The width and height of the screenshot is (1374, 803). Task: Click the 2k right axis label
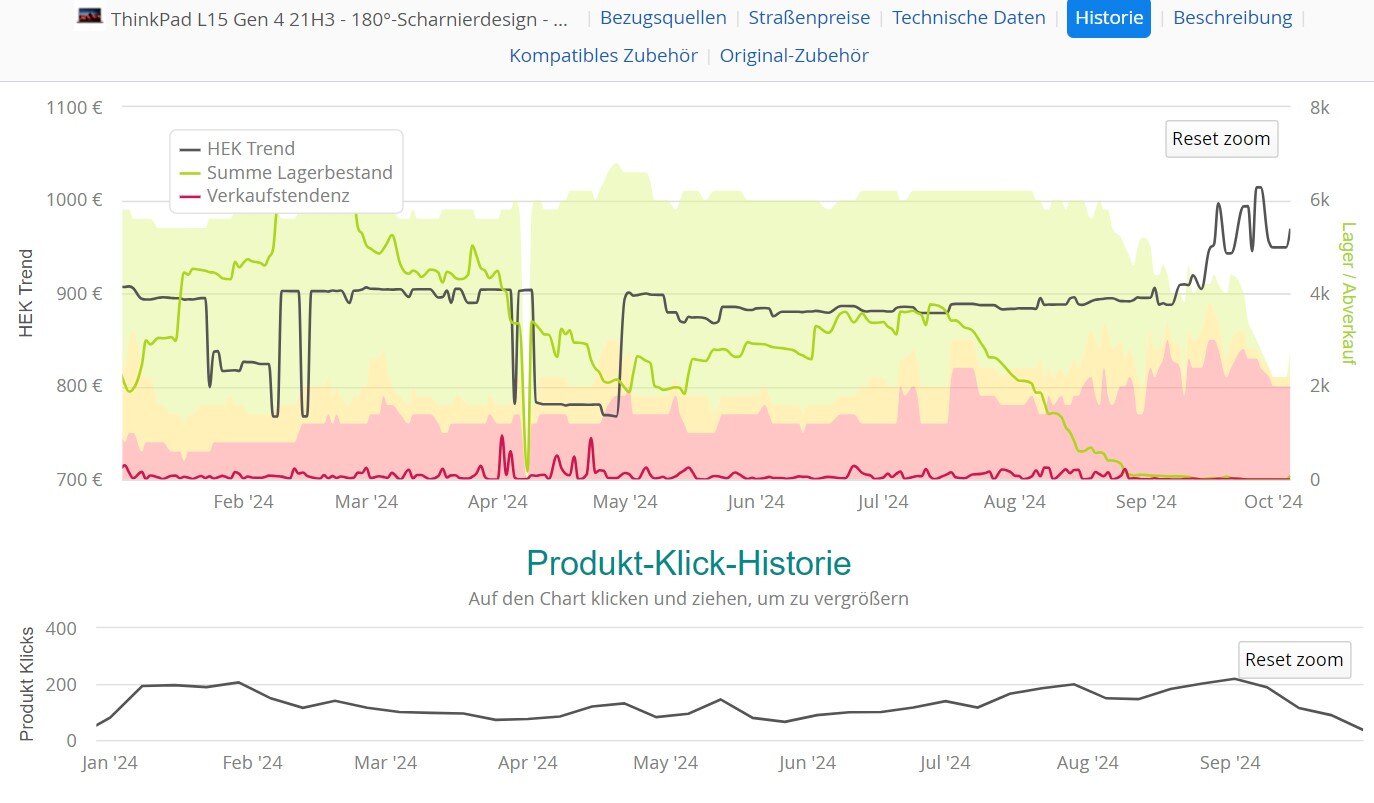tap(1320, 386)
